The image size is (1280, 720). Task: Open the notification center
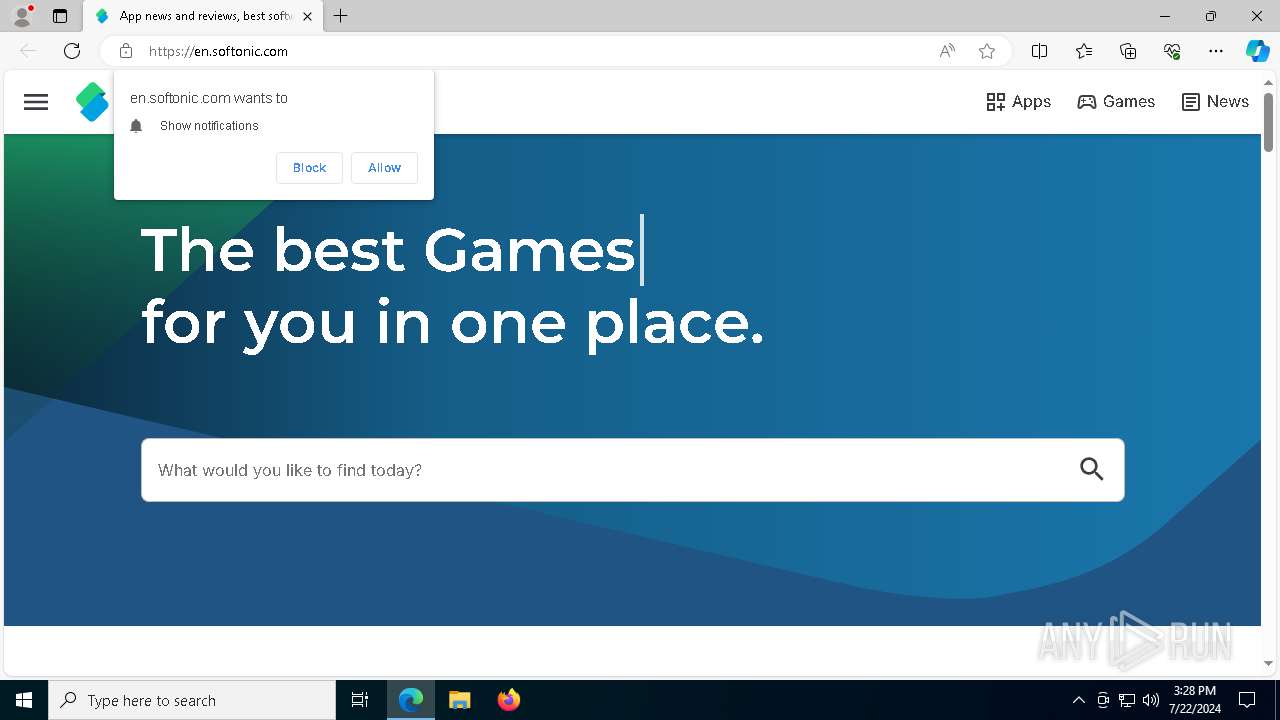click(1247, 700)
